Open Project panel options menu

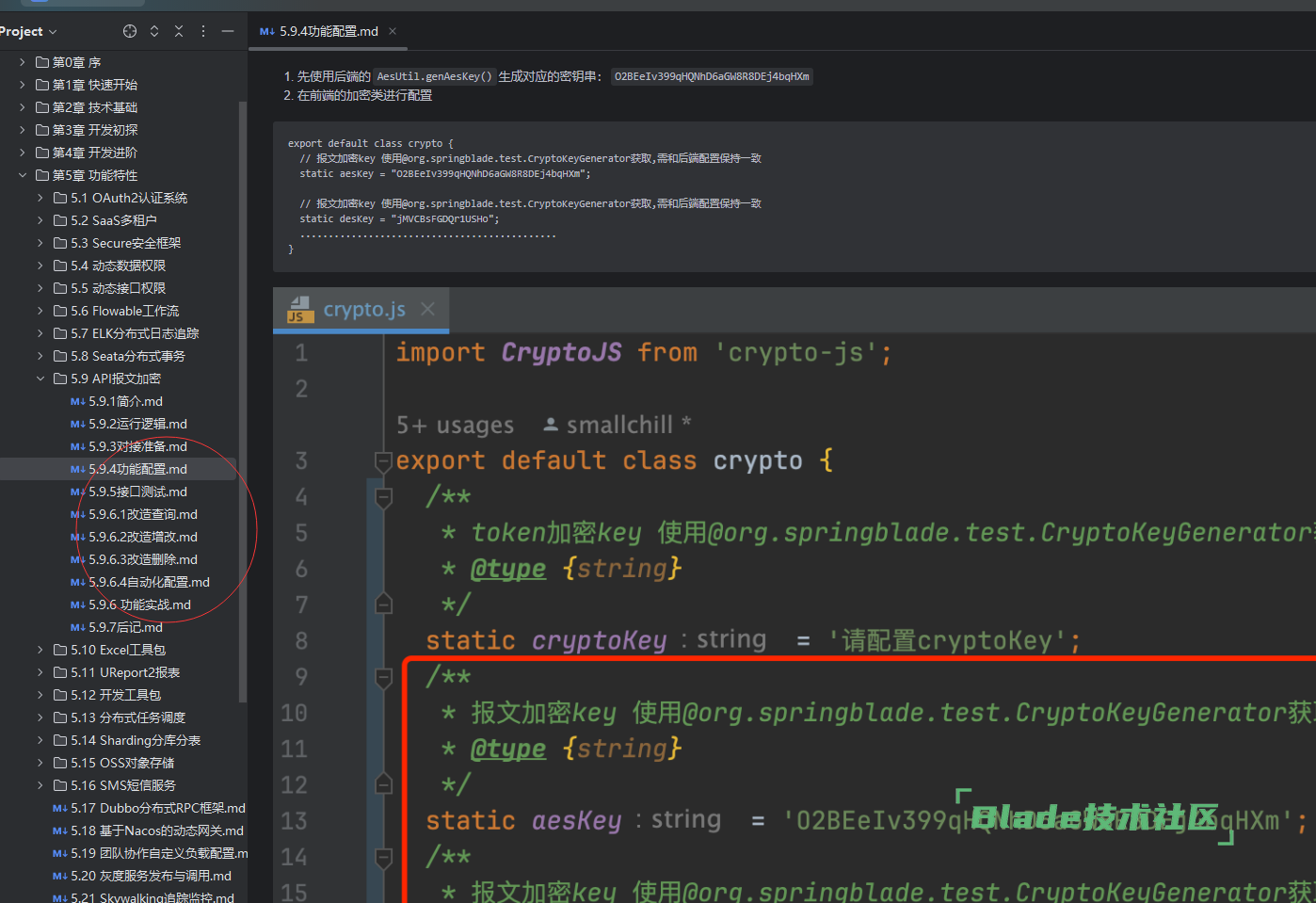pyautogui.click(x=203, y=31)
